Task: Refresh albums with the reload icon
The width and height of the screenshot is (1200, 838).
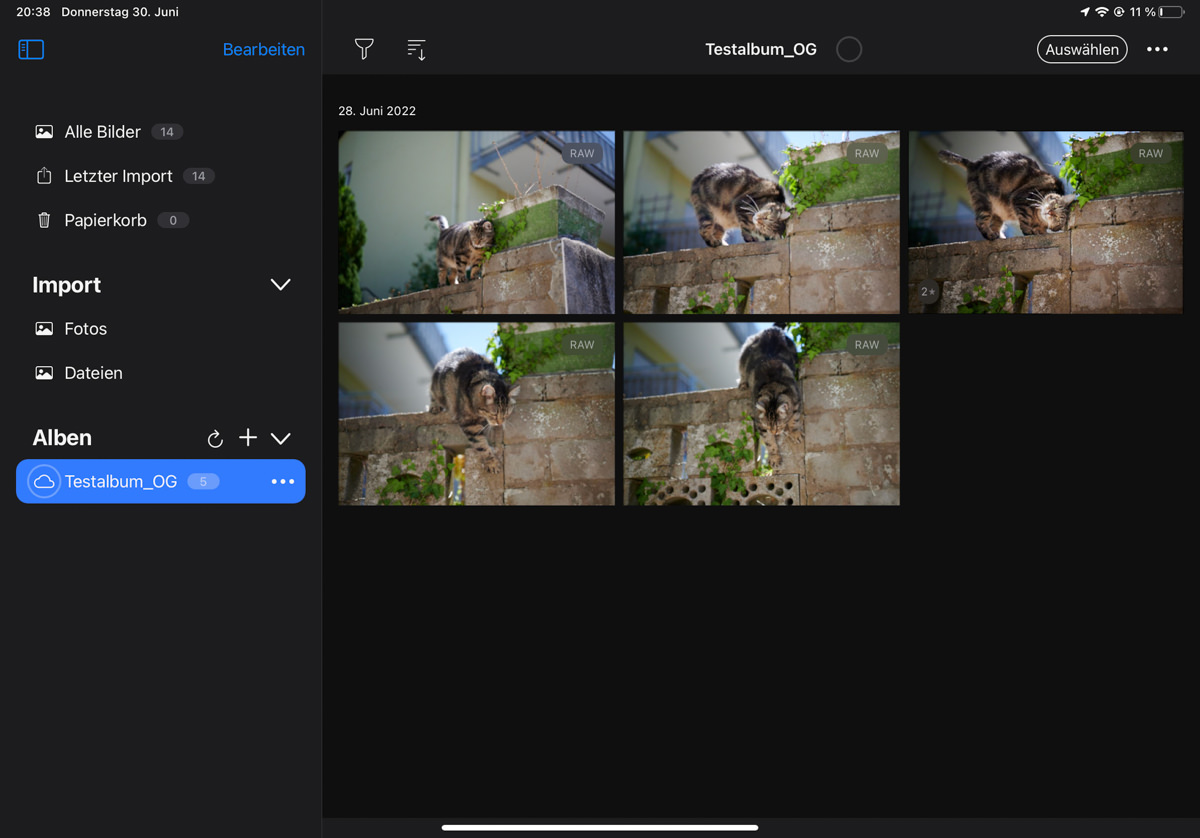Action: coord(215,439)
